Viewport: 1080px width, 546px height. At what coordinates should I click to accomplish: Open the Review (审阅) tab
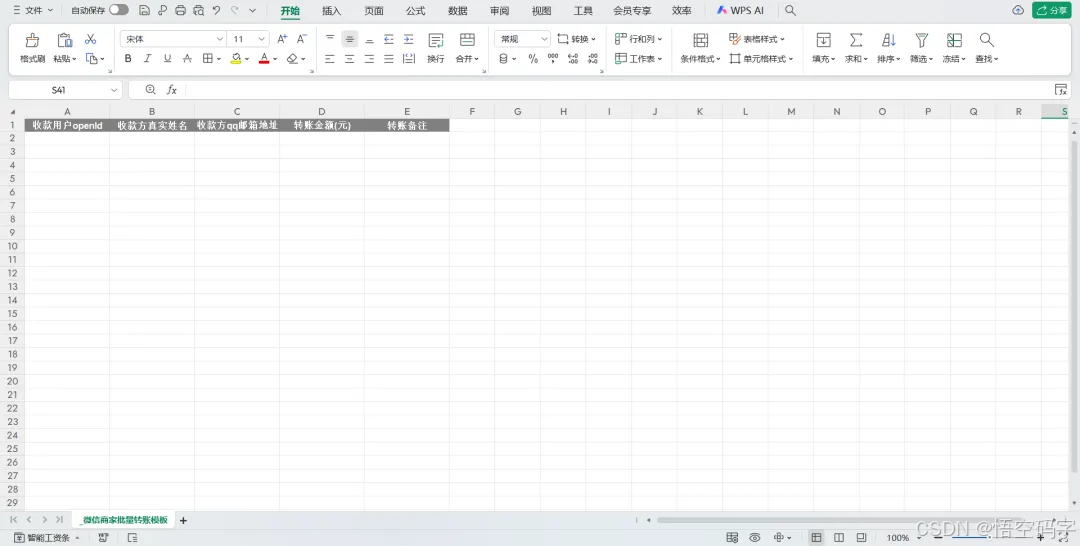coord(499,11)
